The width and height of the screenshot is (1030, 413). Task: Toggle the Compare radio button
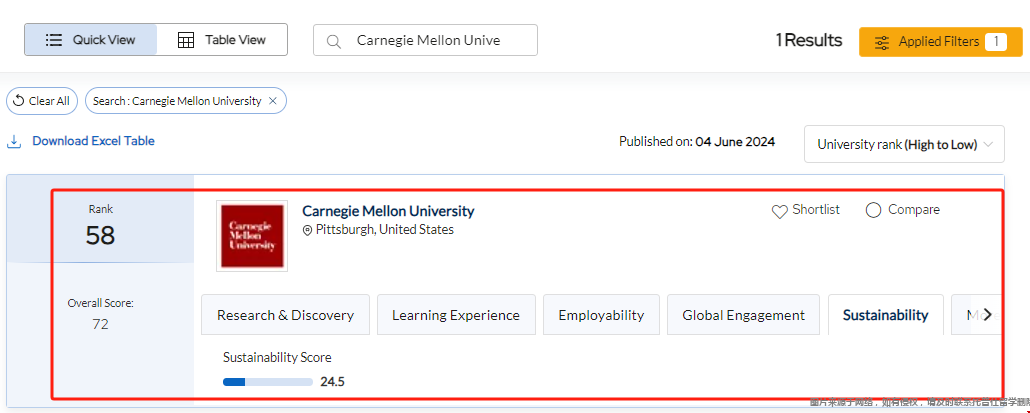(x=873, y=210)
